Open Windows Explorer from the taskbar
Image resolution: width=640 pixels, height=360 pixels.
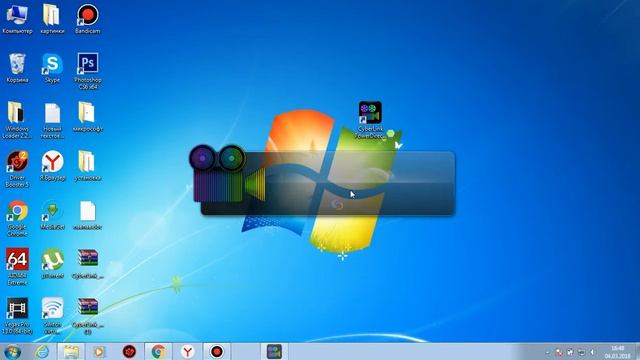point(71,351)
